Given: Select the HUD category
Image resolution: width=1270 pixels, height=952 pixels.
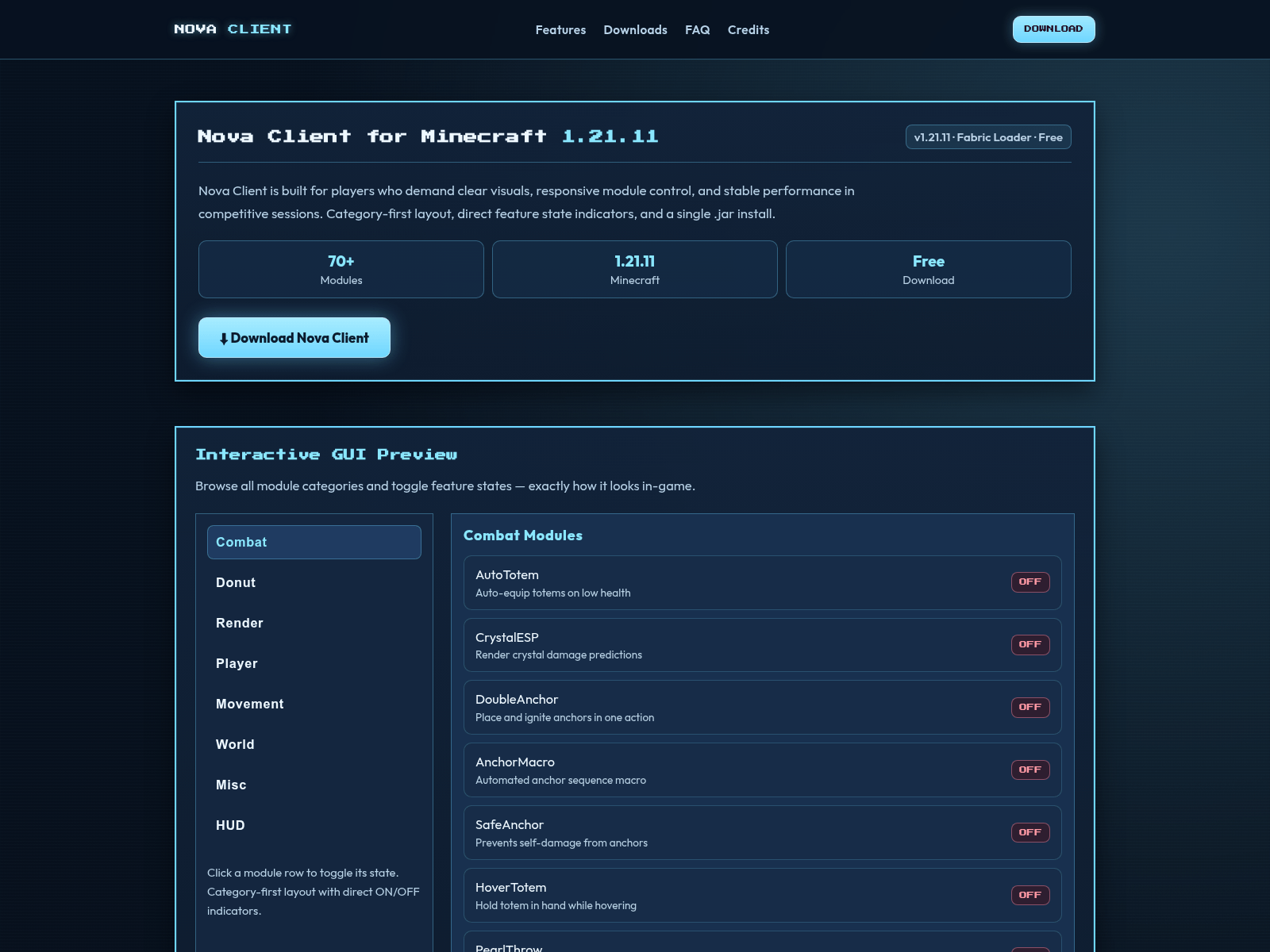Looking at the screenshot, I should (x=314, y=825).
